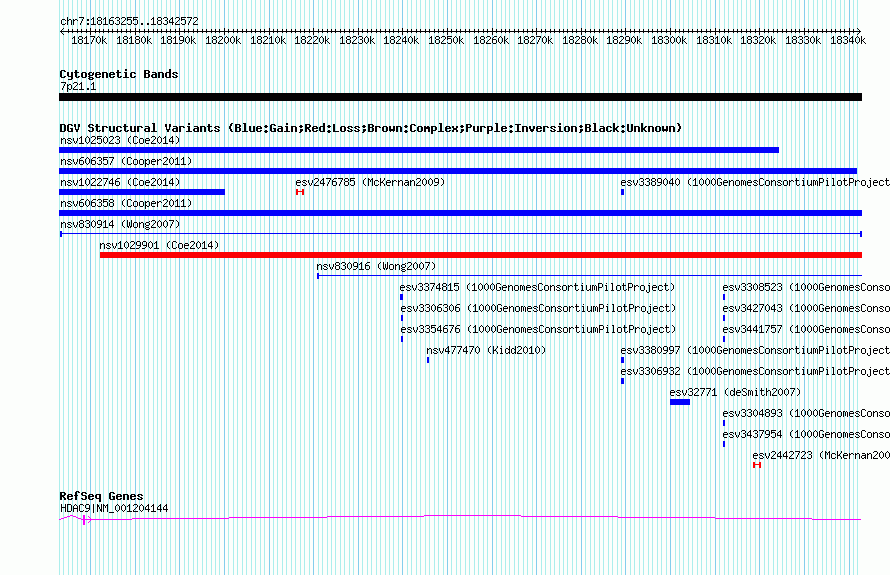Screen dimensions: 890x575
Task: Click the nsv830916 thin blue span line
Action: 589,276
